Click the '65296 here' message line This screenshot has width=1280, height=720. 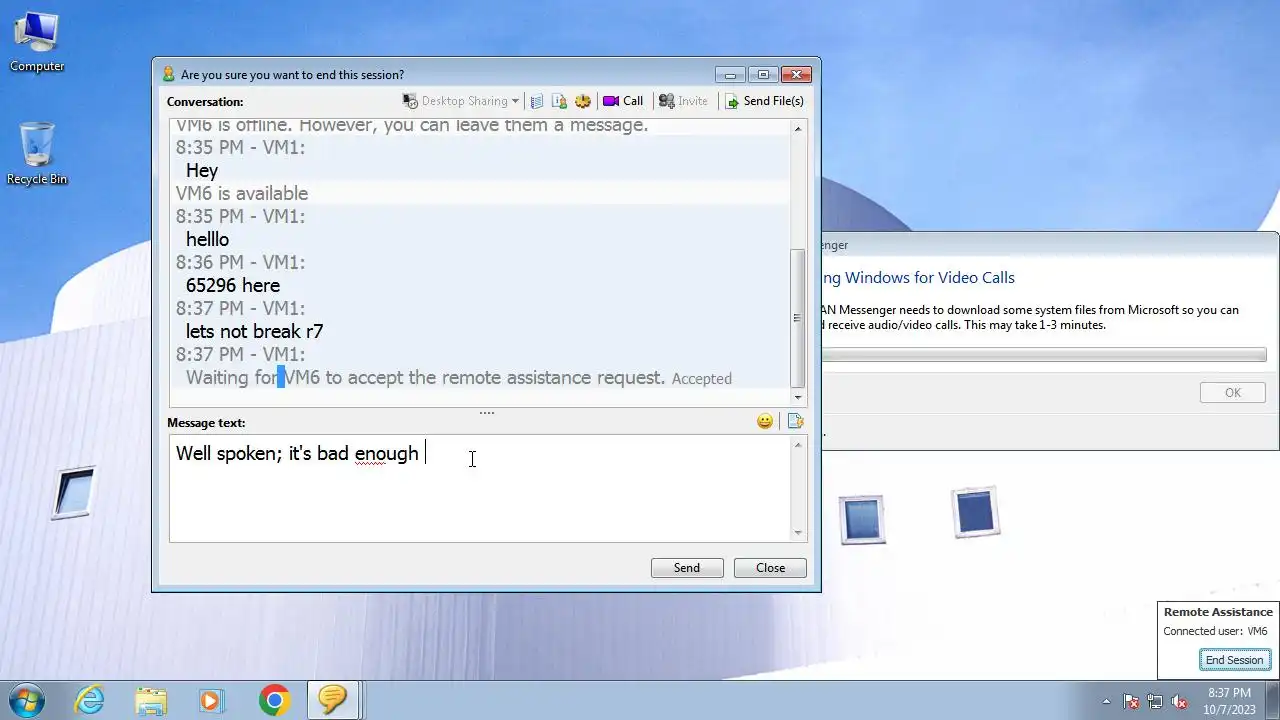[x=233, y=285]
